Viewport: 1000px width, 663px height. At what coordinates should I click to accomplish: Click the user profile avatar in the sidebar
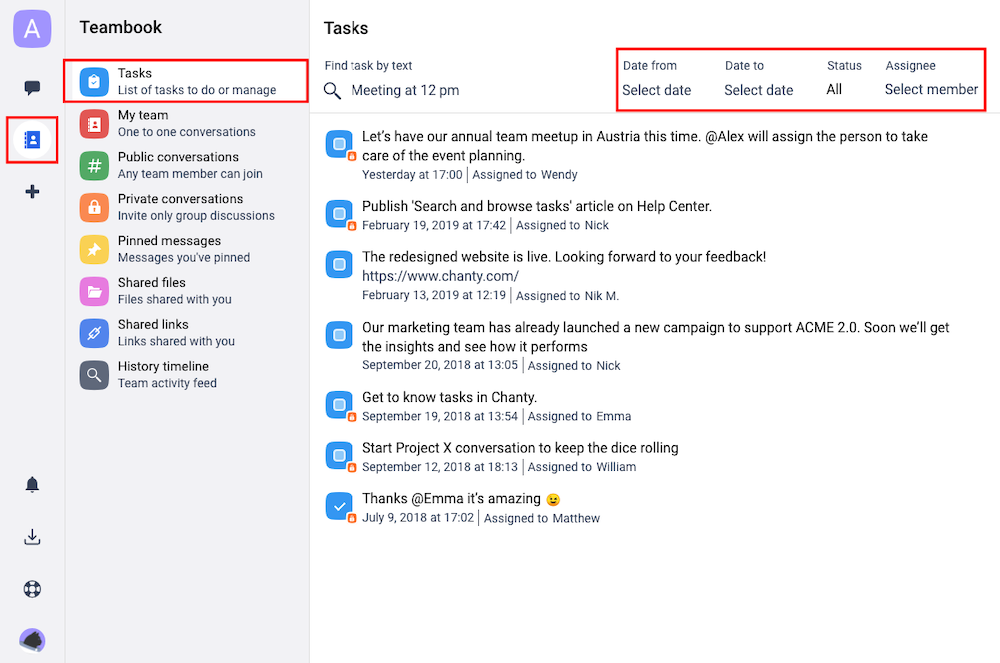(x=32, y=640)
